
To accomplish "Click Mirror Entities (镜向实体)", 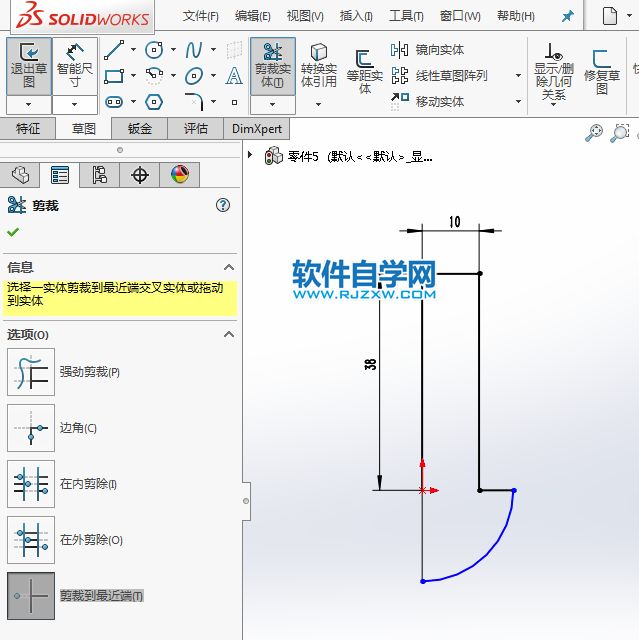I will (428, 50).
